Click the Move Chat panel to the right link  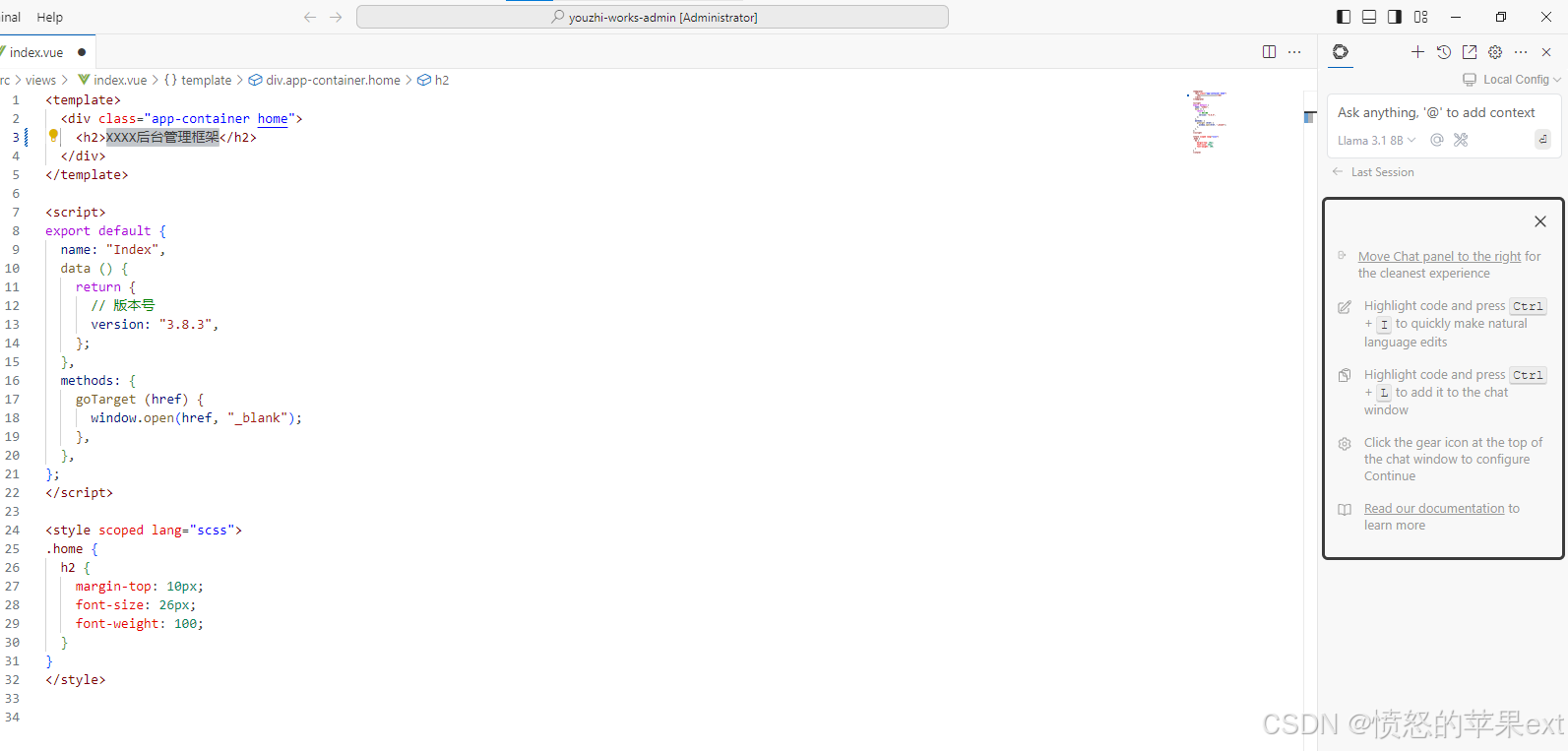click(x=1440, y=257)
